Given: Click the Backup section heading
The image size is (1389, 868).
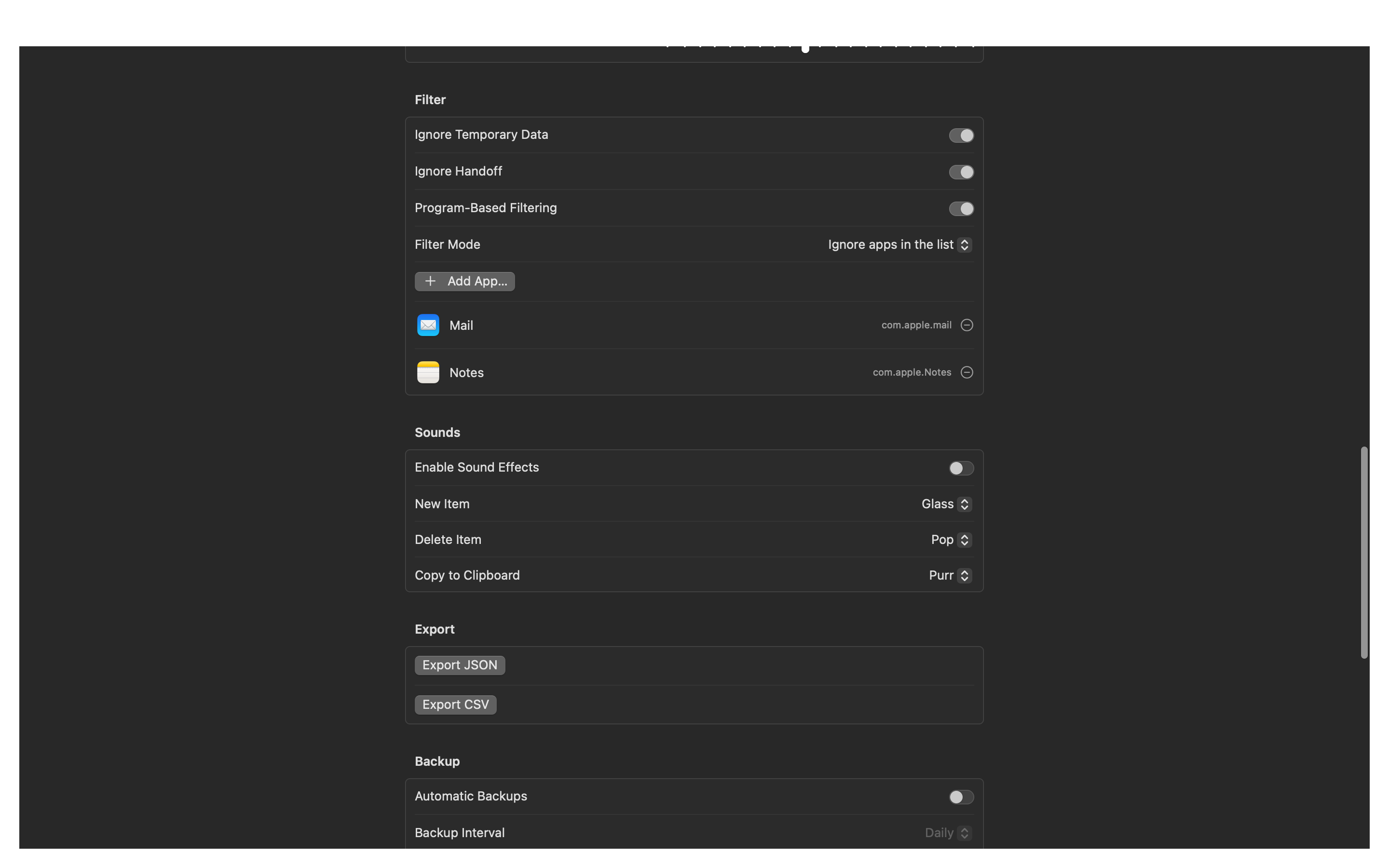Looking at the screenshot, I should [x=437, y=761].
